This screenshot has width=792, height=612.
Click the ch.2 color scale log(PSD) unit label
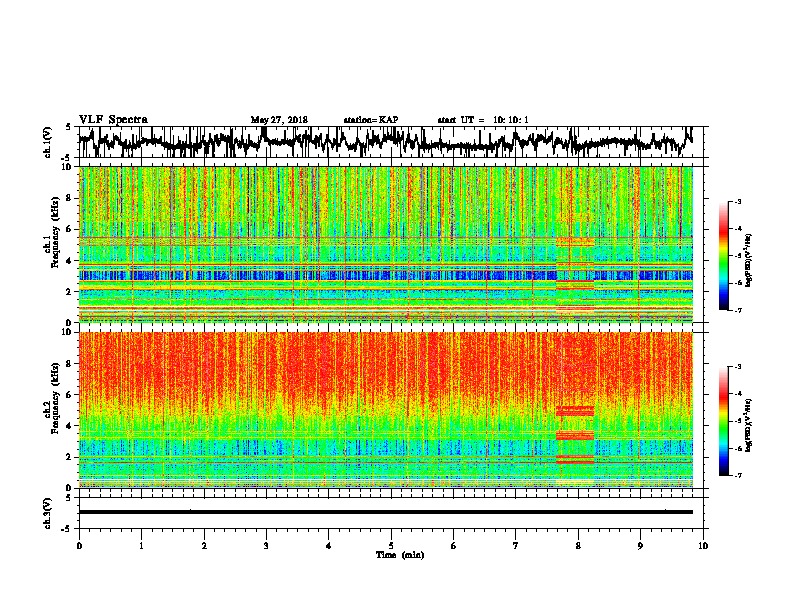pos(749,425)
